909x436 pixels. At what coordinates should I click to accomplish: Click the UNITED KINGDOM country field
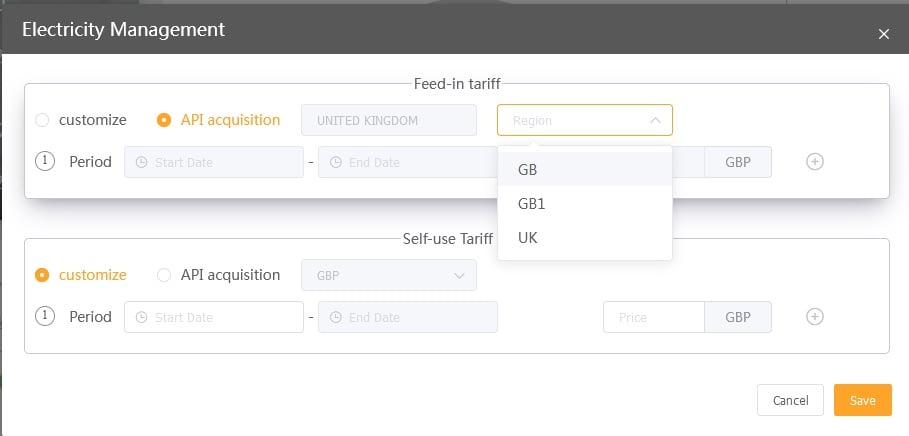[x=389, y=120]
